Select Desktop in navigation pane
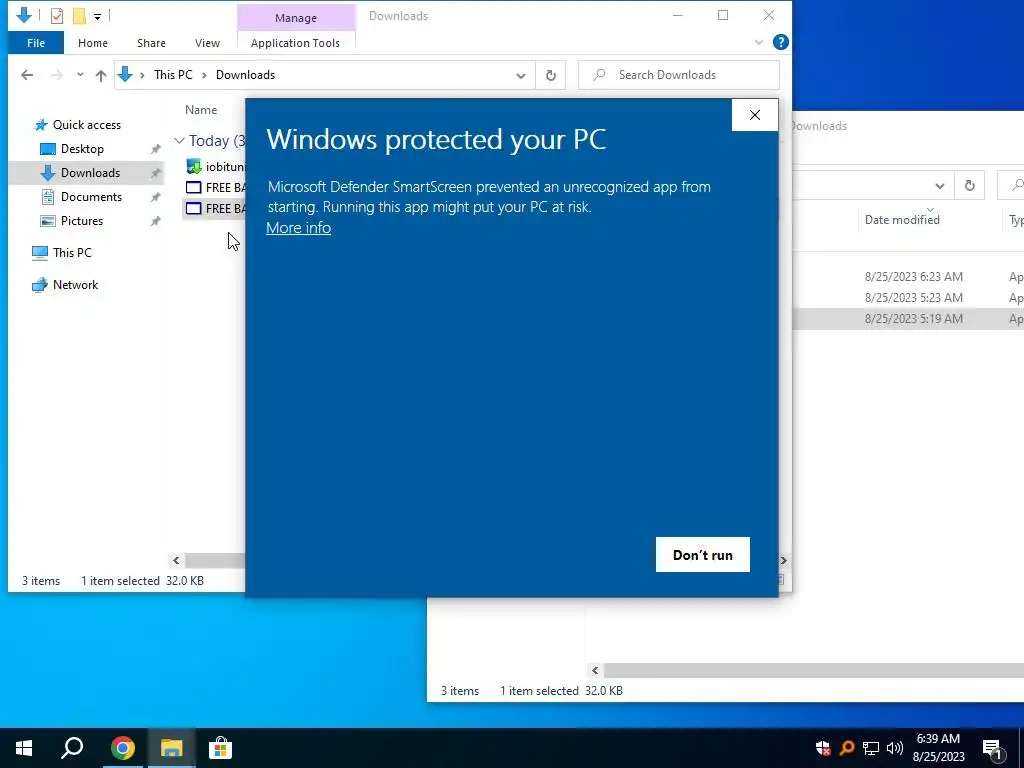This screenshot has width=1024, height=768. (82, 149)
